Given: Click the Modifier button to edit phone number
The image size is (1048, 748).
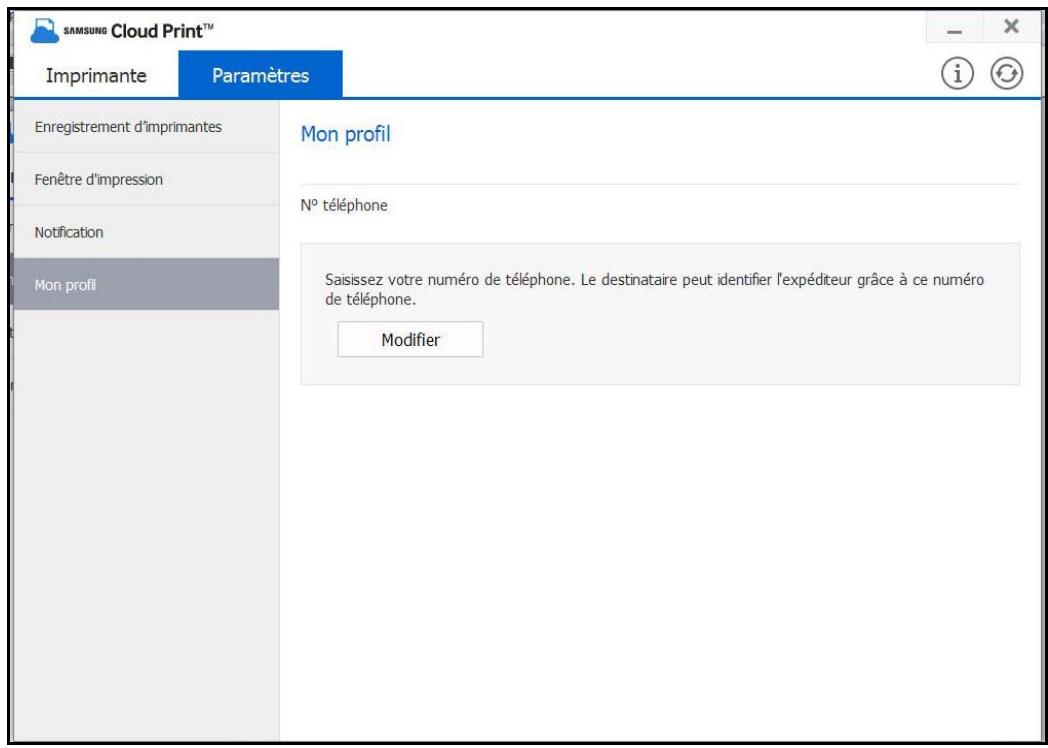Looking at the screenshot, I should (408, 340).
